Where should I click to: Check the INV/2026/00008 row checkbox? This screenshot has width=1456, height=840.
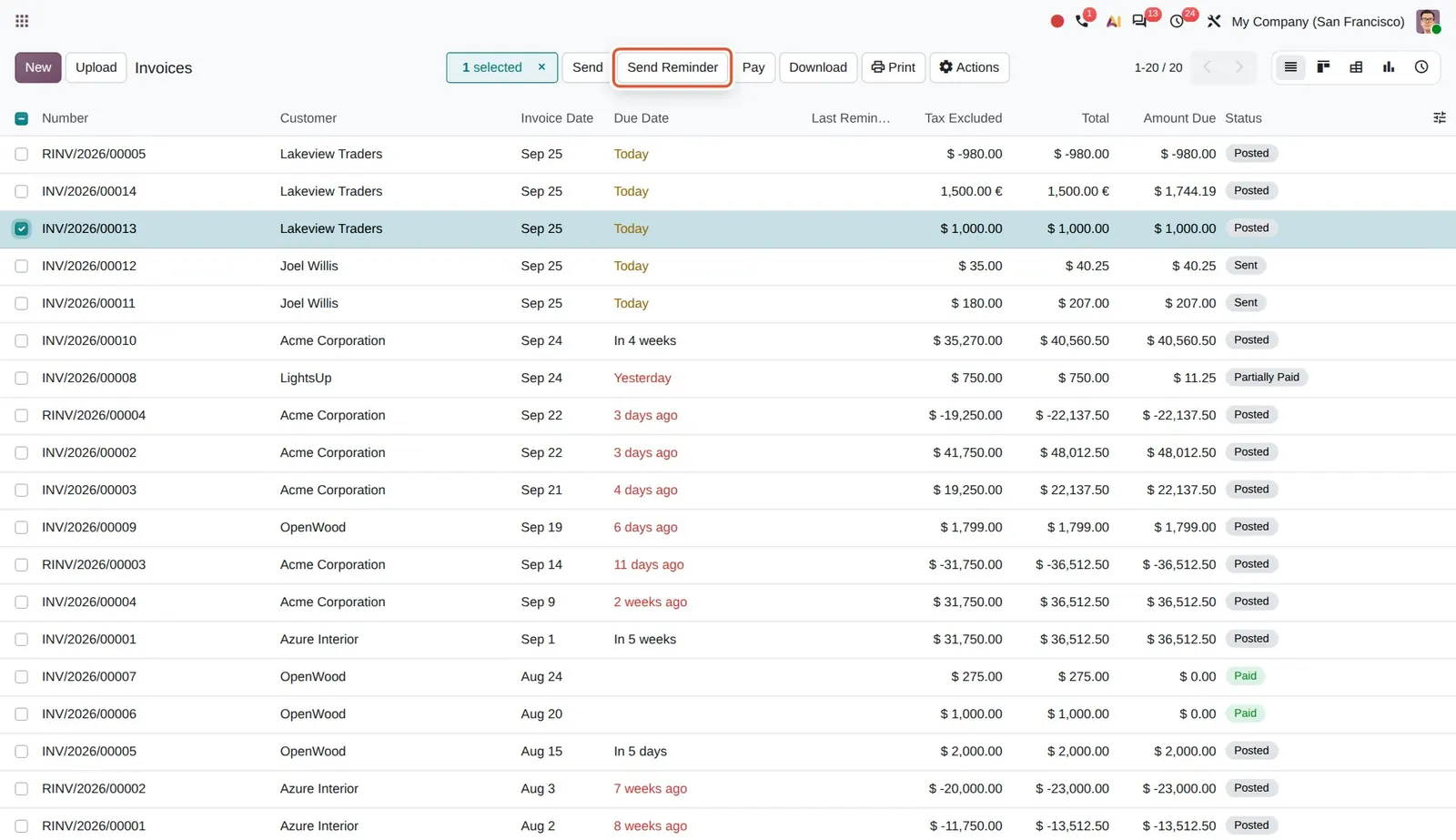(x=22, y=379)
